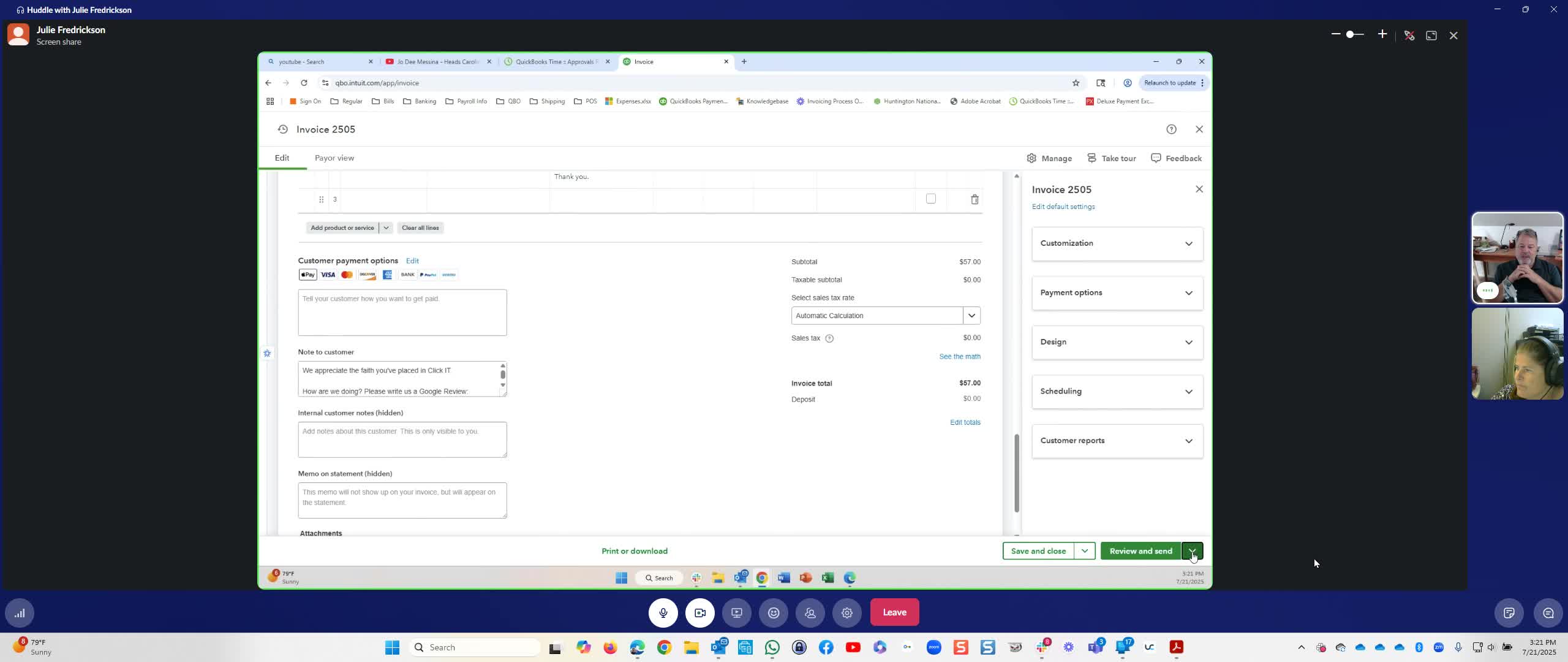1568x662 pixels.
Task: Click Edit default settings link
Action: coord(1063,207)
